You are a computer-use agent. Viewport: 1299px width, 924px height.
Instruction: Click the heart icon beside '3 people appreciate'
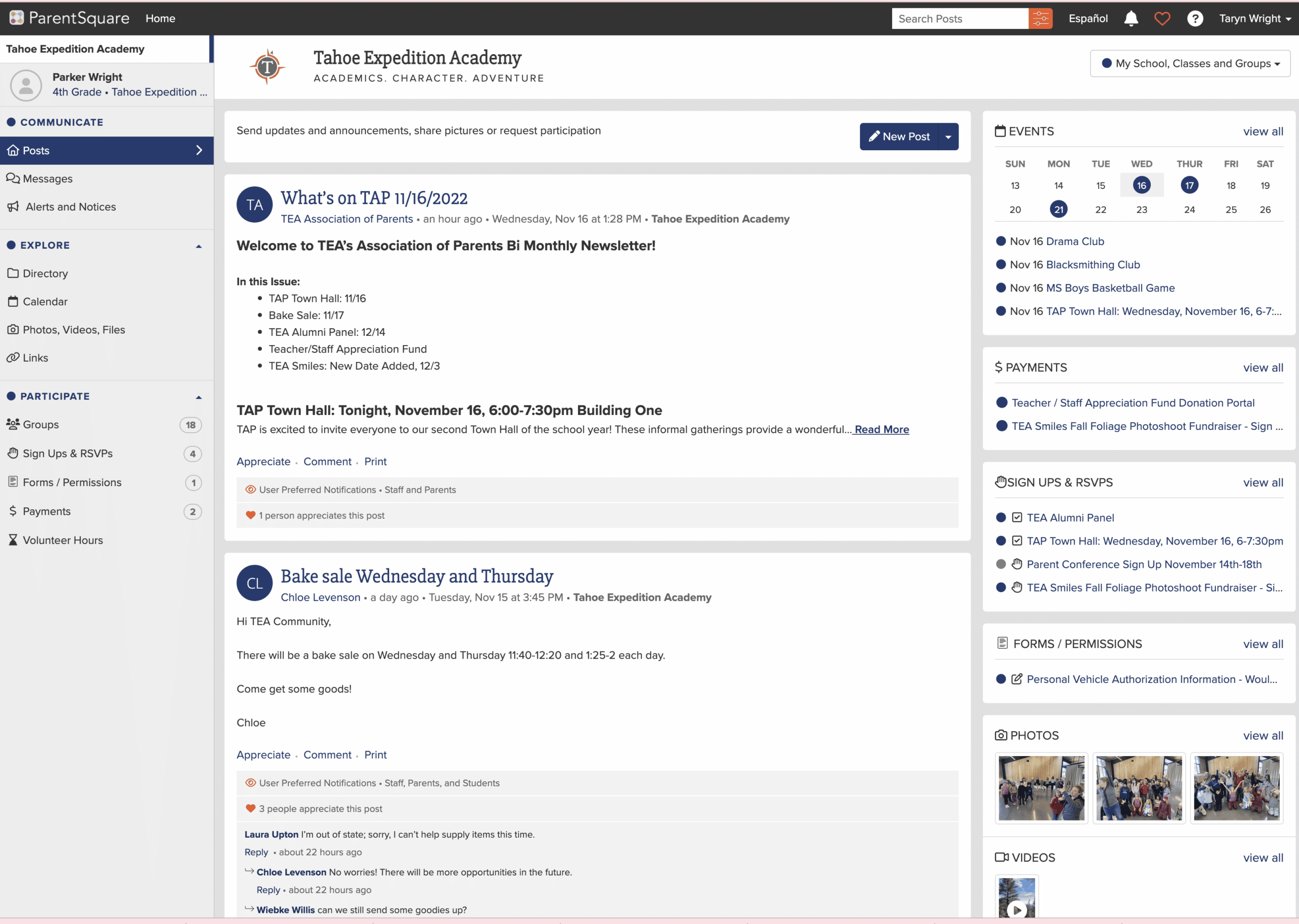tap(250, 808)
